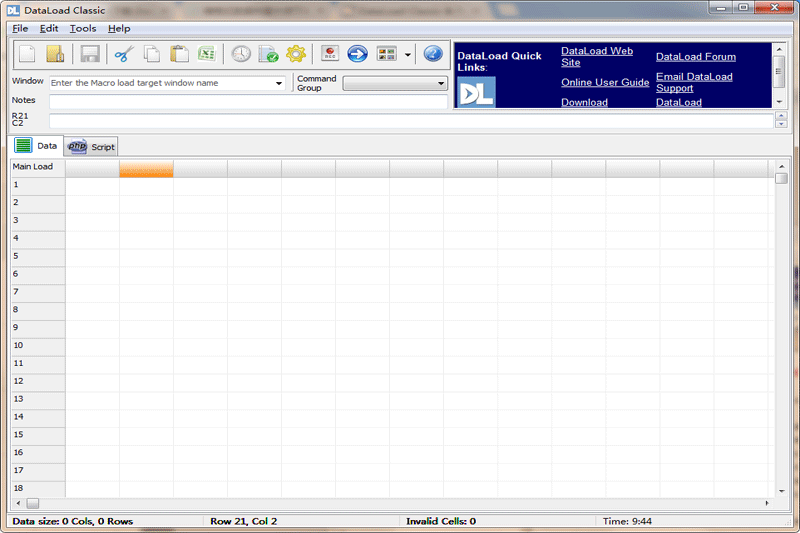Click Quick Links panel scroll up arrow
Image resolution: width=800 pixels, height=533 pixels.
coord(779,49)
